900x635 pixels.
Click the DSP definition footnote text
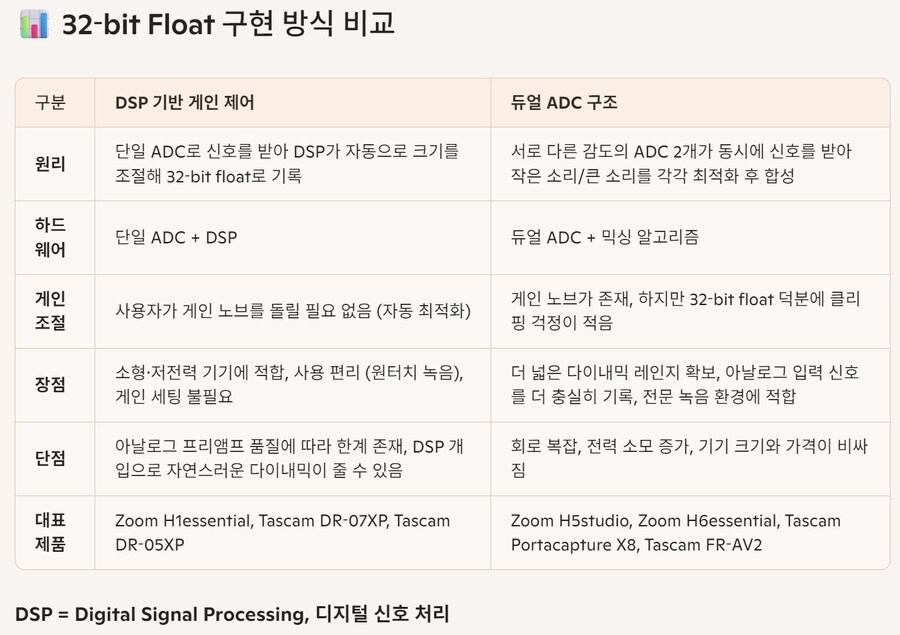pyautogui.click(x=232, y=613)
